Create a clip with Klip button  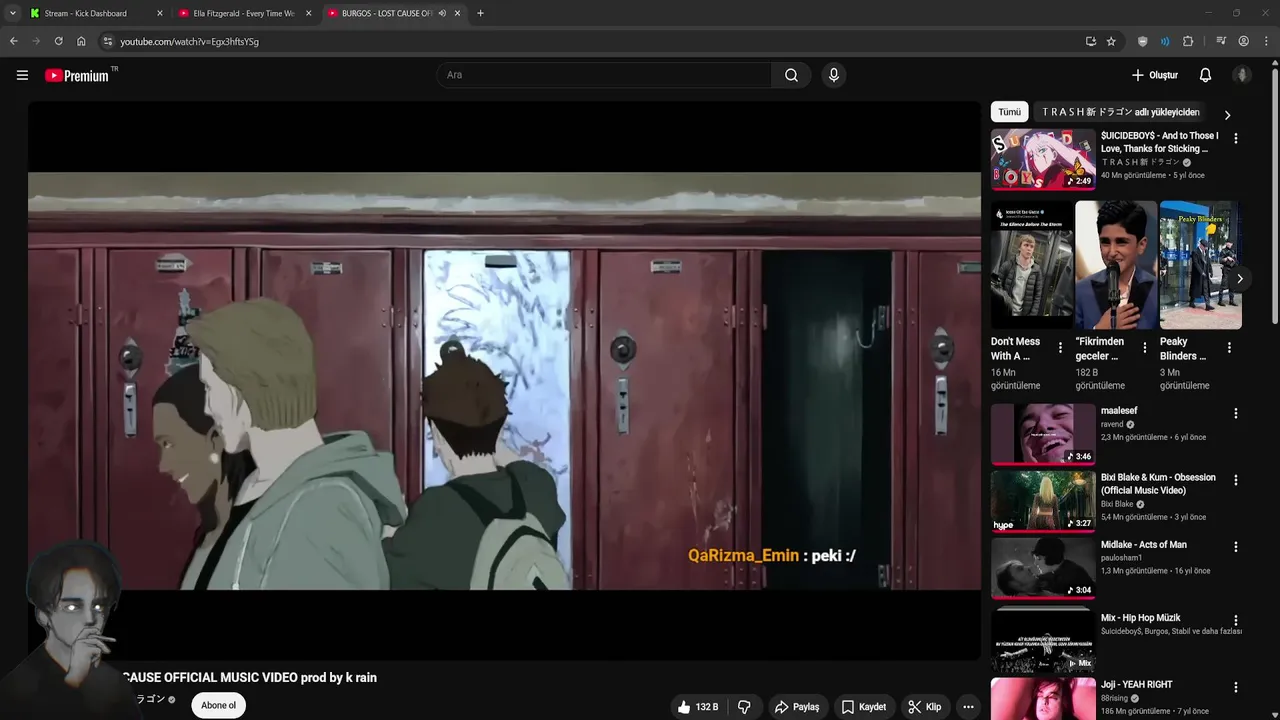coord(924,707)
